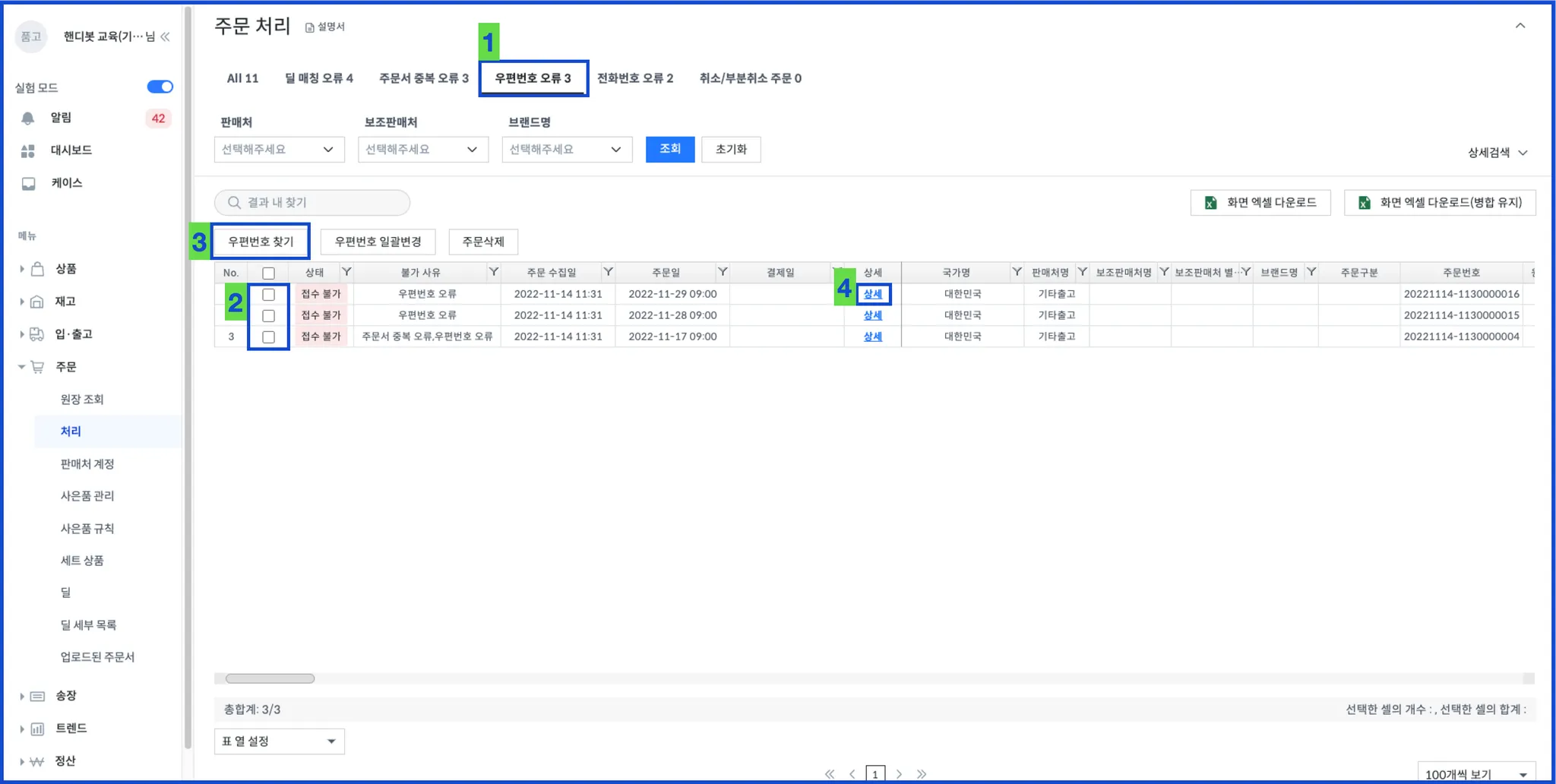This screenshot has width=1556, height=784.
Task: Toggle the 실험 모드 switch
Action: pos(160,87)
